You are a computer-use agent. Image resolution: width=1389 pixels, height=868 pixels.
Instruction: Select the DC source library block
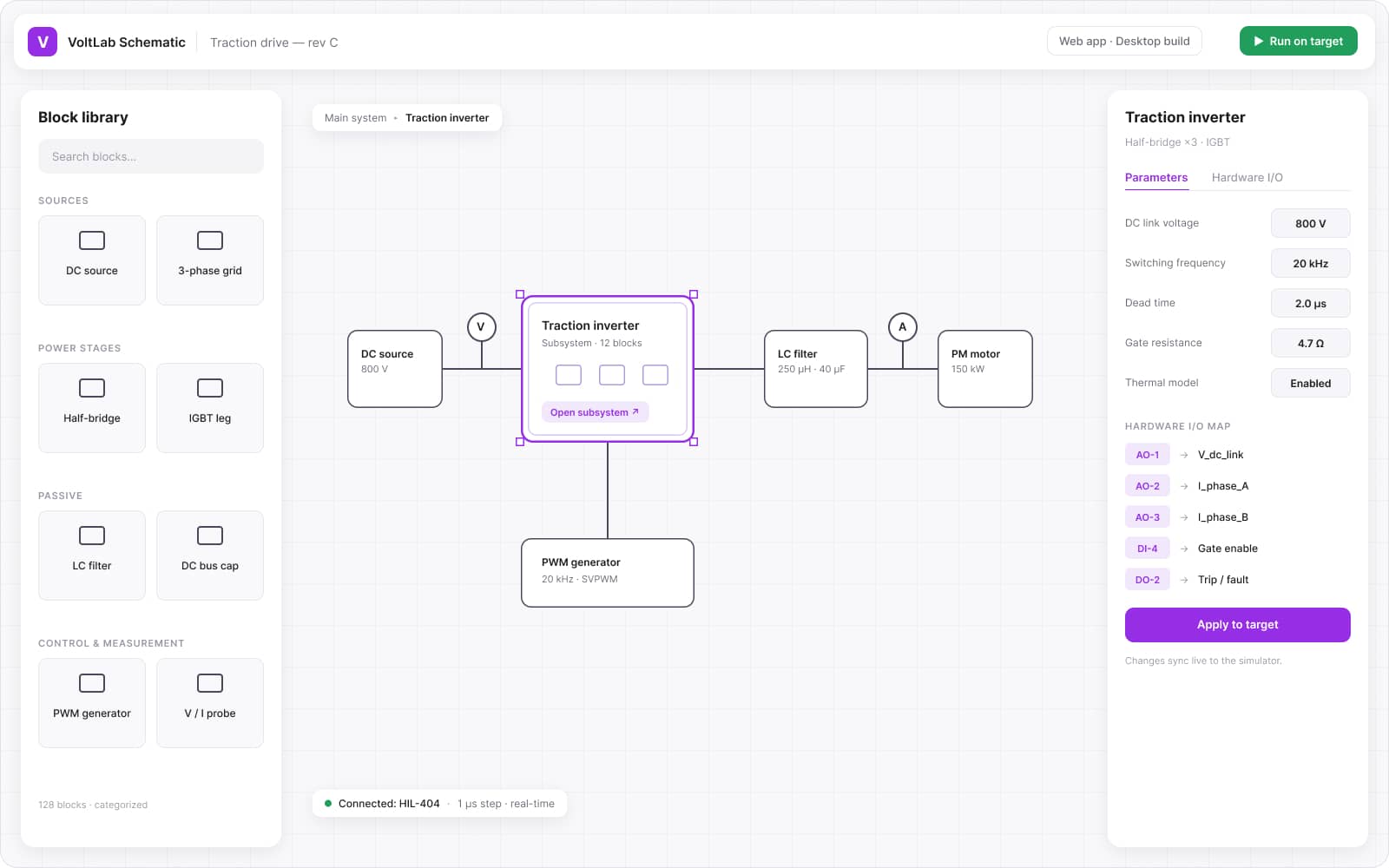point(92,260)
